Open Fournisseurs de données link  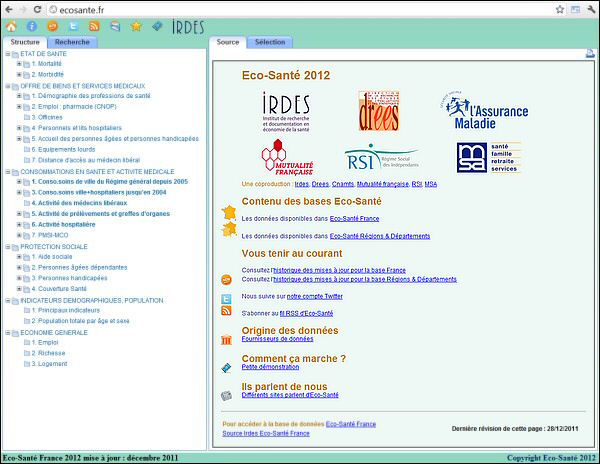coord(277,339)
